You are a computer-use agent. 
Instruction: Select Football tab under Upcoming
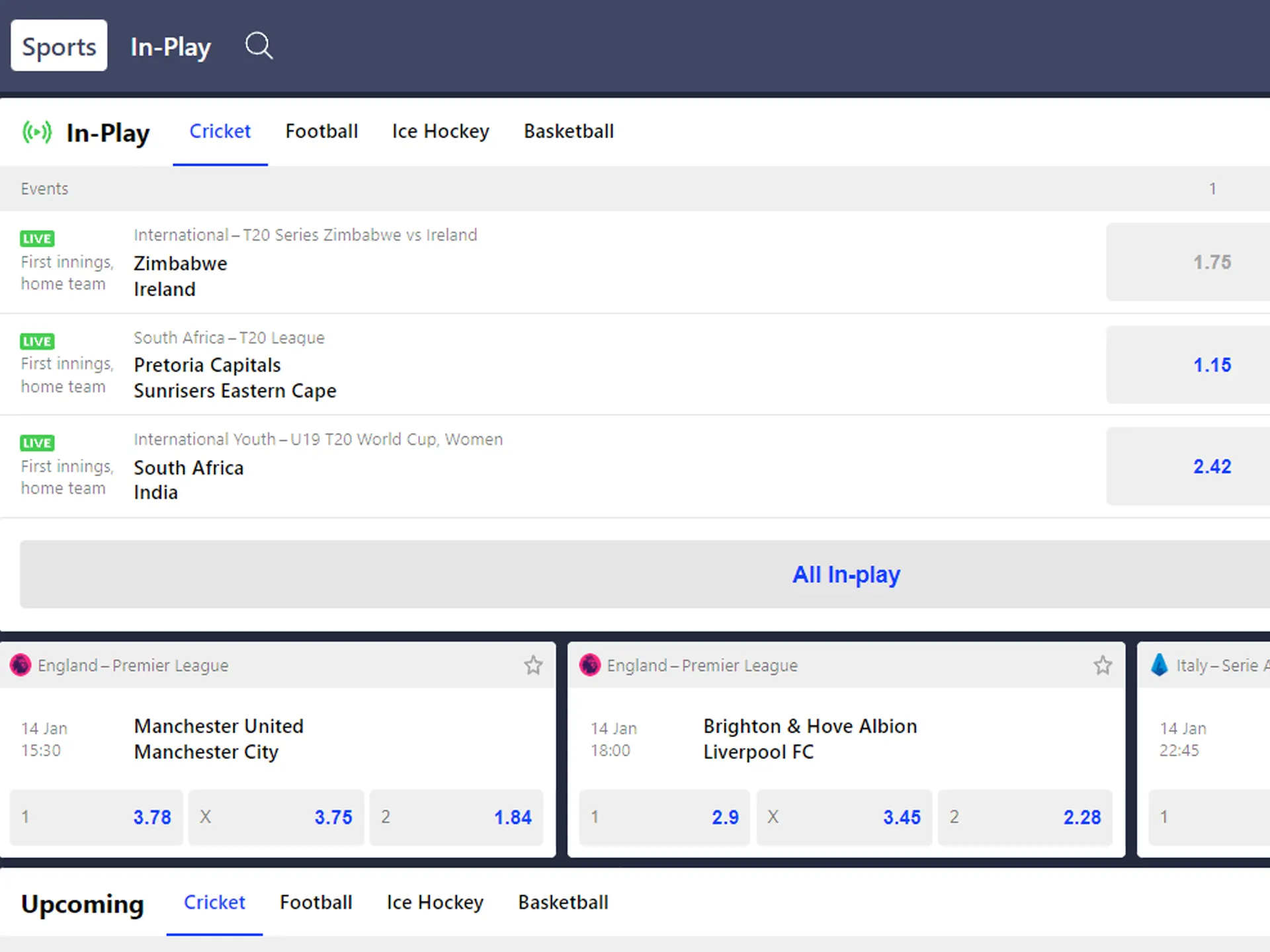point(316,902)
